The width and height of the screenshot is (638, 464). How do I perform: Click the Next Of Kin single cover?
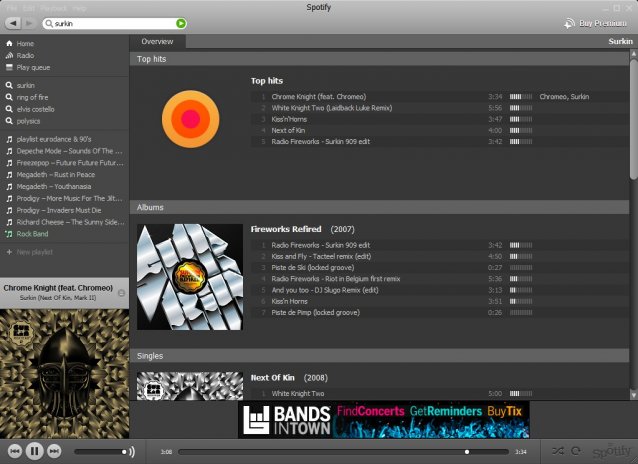click(x=190, y=386)
